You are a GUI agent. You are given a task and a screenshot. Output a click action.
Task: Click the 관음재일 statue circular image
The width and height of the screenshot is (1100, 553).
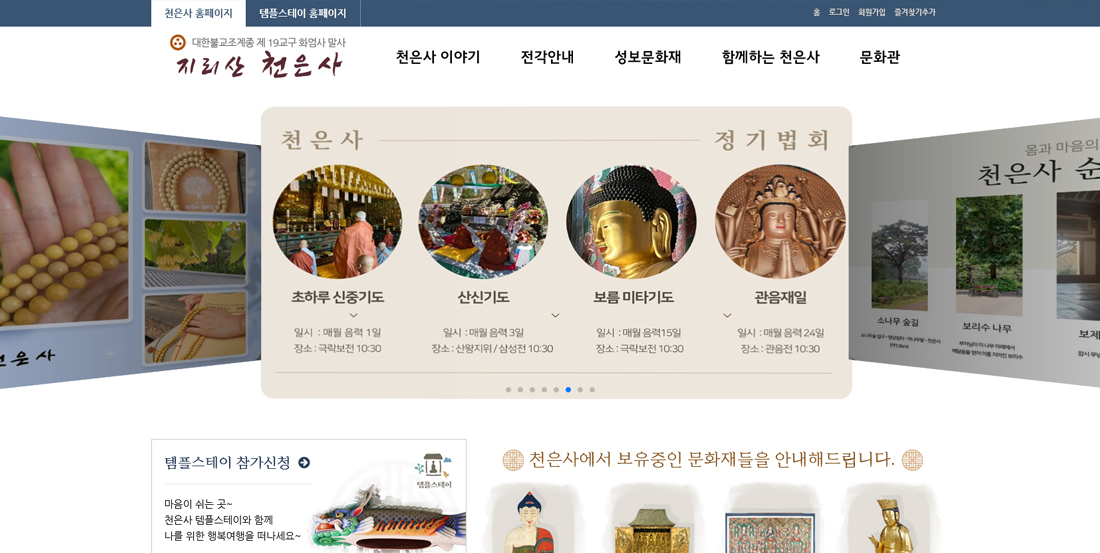[x=780, y=222]
